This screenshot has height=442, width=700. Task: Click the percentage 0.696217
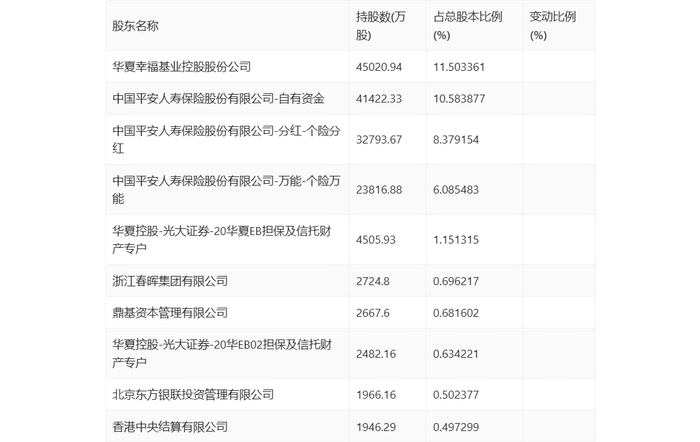(x=456, y=281)
